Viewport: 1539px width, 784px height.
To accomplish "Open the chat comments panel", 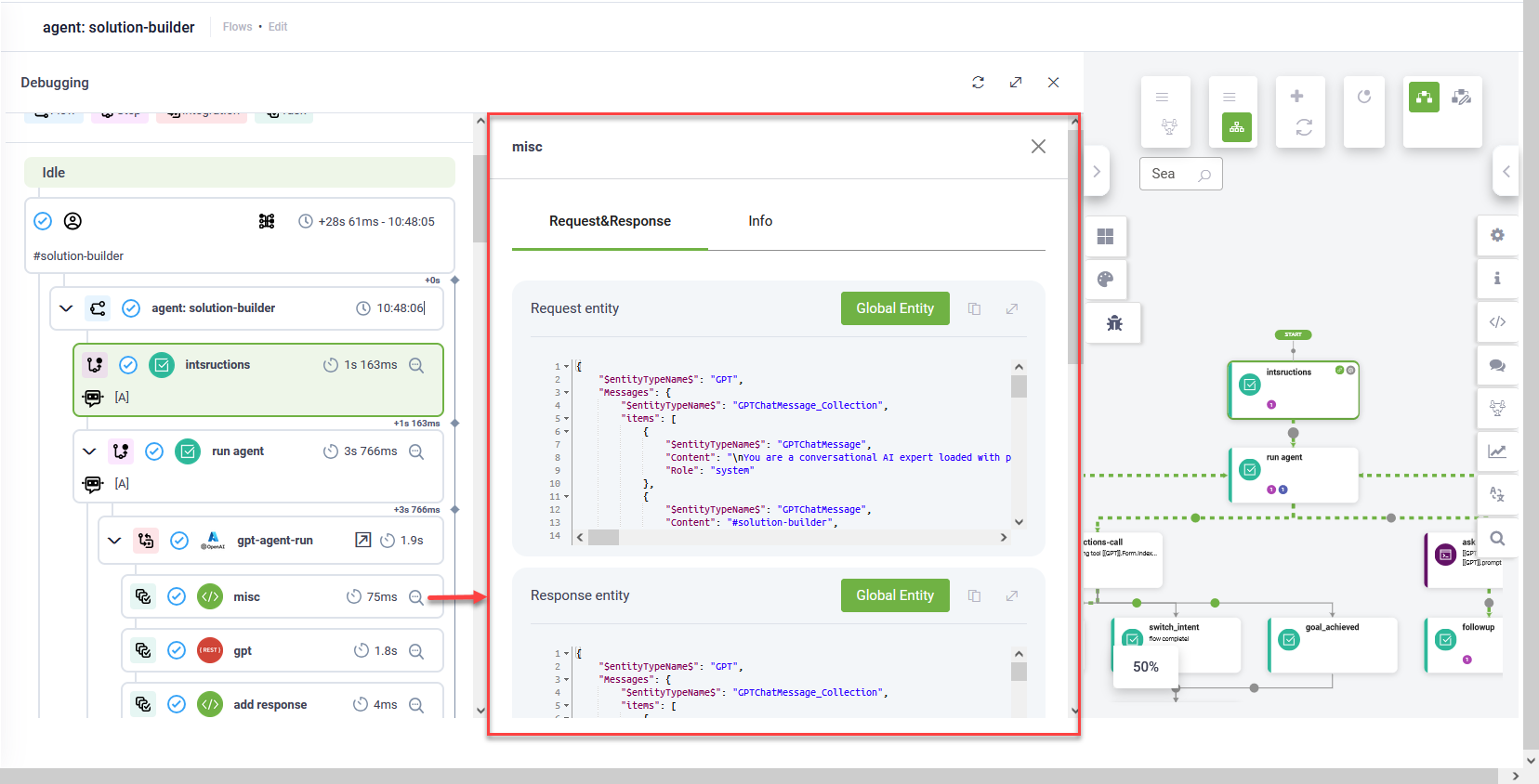I will pyautogui.click(x=1497, y=365).
